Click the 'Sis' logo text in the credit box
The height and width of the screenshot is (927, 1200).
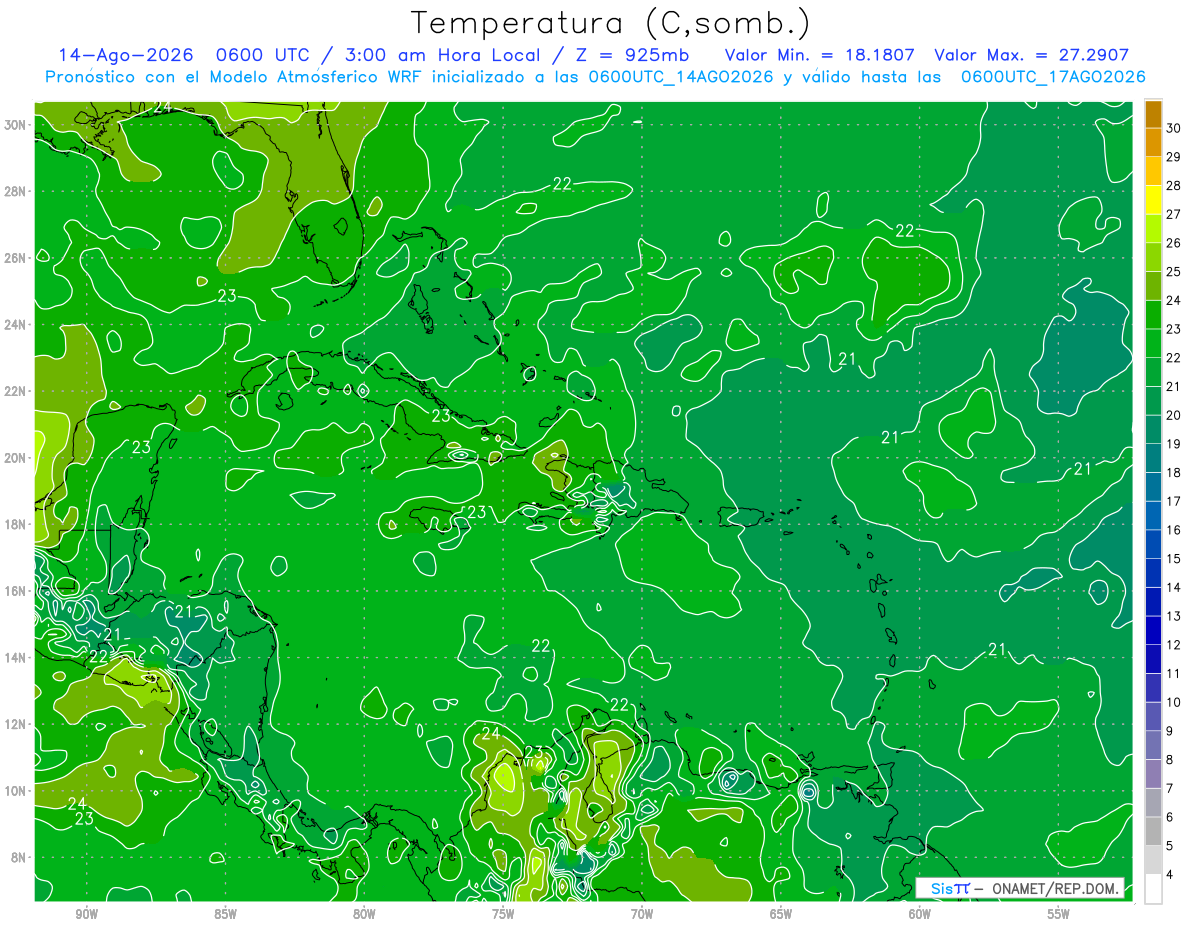tap(940, 888)
